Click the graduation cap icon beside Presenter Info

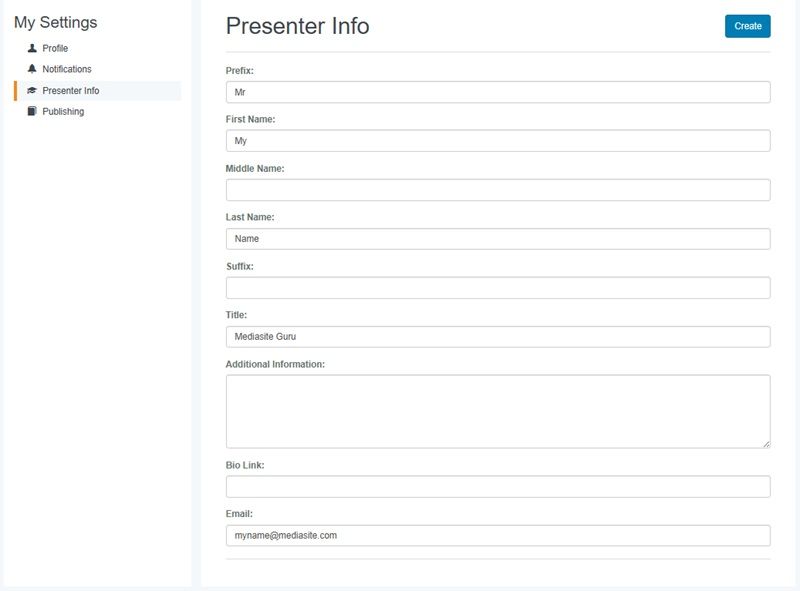coord(32,91)
